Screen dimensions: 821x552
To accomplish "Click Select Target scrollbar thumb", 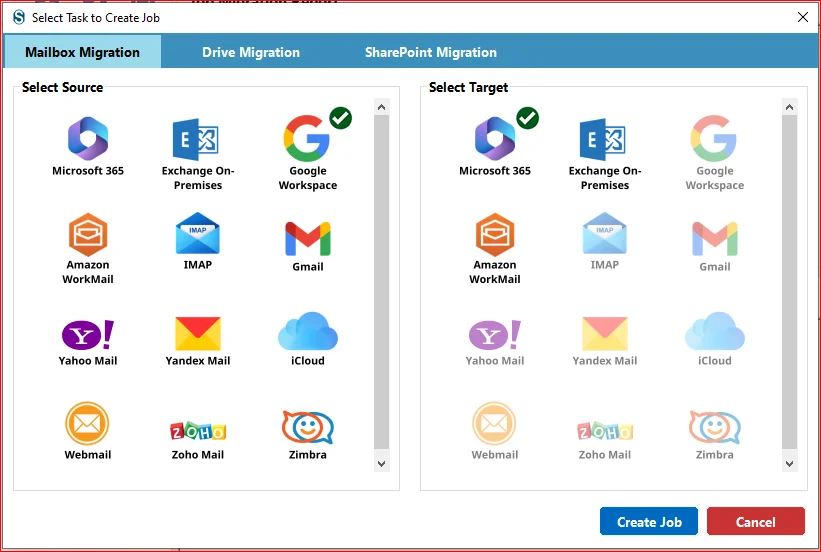I will coord(790,282).
